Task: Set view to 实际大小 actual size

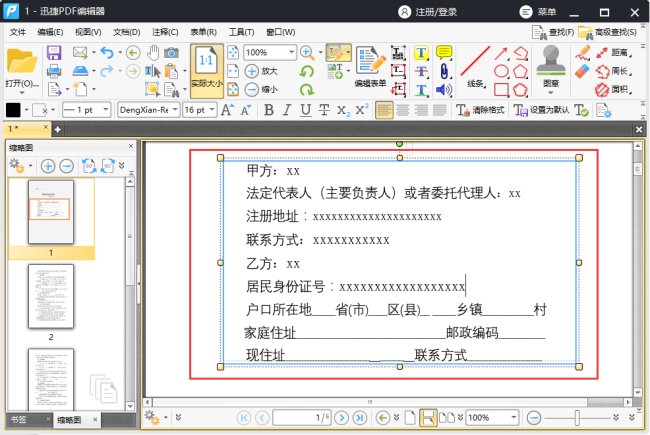Action: (x=206, y=71)
